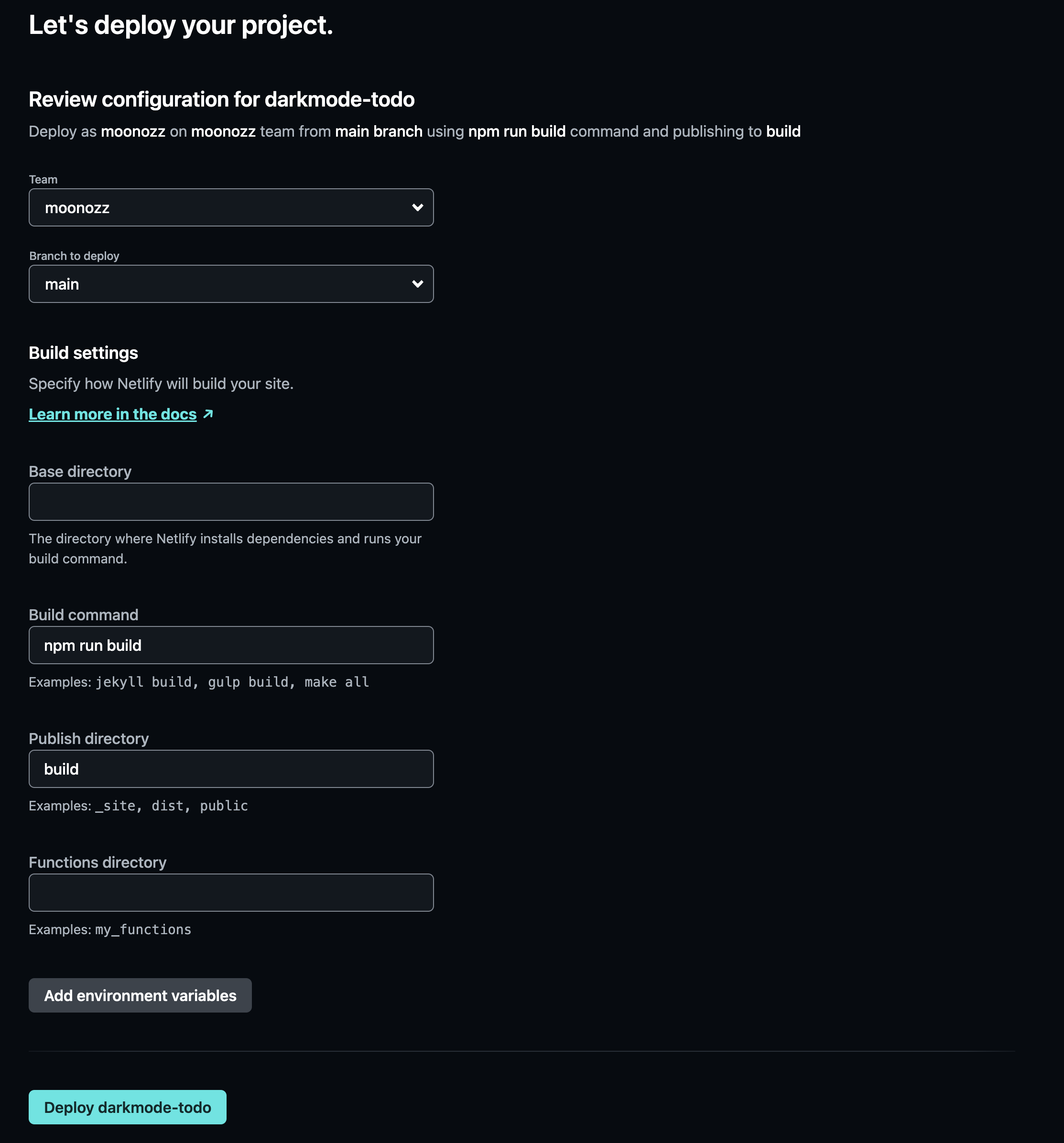Focus the Base directory input field
The height and width of the screenshot is (1143, 1064).
pyautogui.click(x=231, y=502)
